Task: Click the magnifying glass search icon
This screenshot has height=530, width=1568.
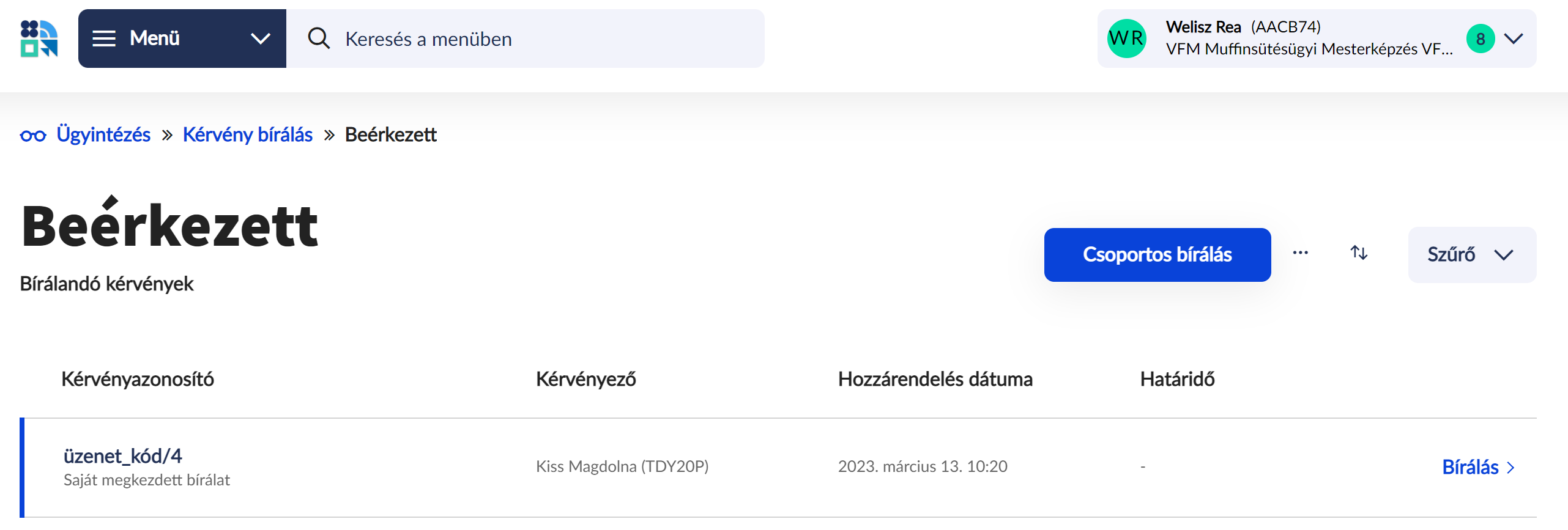Action: point(318,39)
